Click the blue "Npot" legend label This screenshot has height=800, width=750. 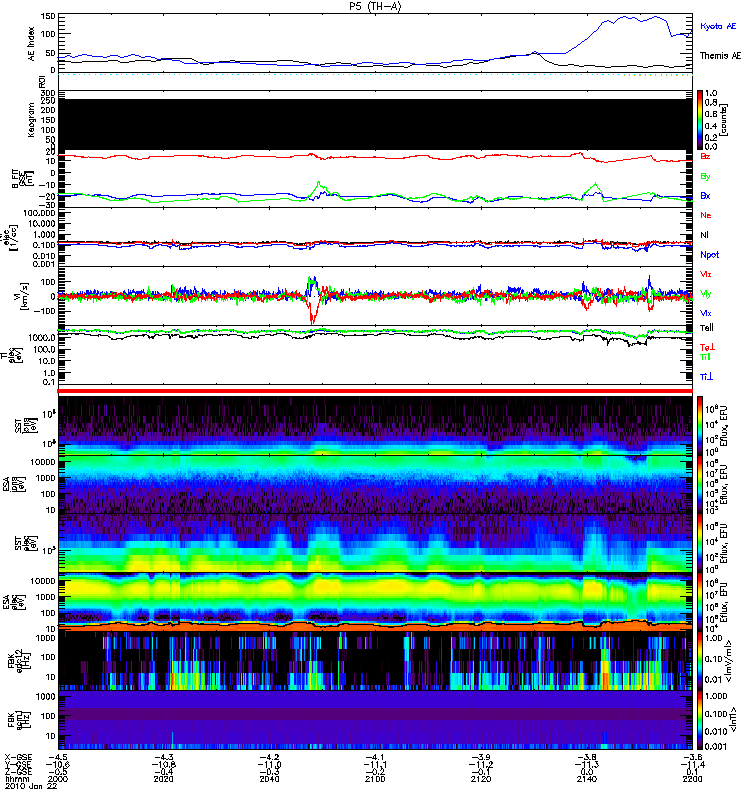pyautogui.click(x=710, y=255)
